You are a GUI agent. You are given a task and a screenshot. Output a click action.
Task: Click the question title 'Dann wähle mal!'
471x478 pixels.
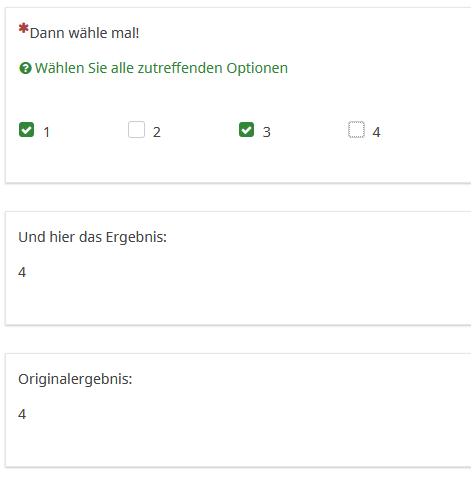[x=84, y=33]
